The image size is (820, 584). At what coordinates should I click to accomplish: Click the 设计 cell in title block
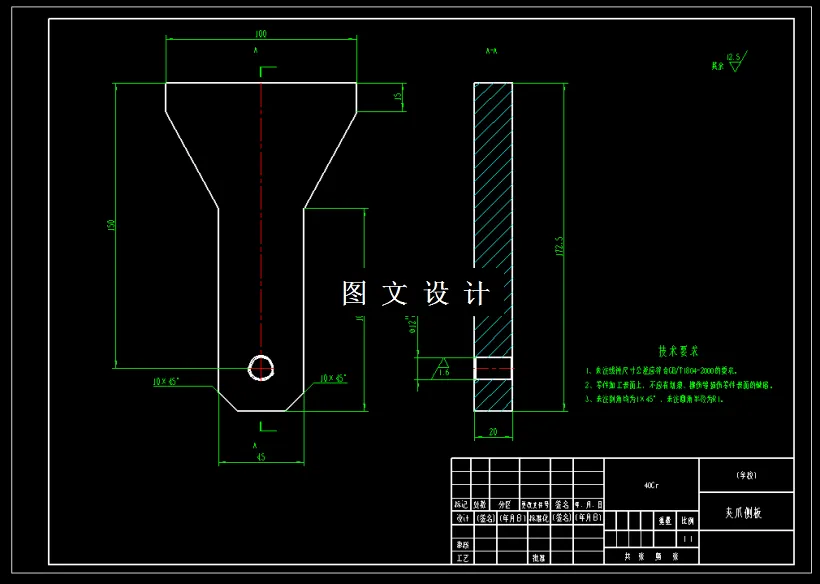461,518
